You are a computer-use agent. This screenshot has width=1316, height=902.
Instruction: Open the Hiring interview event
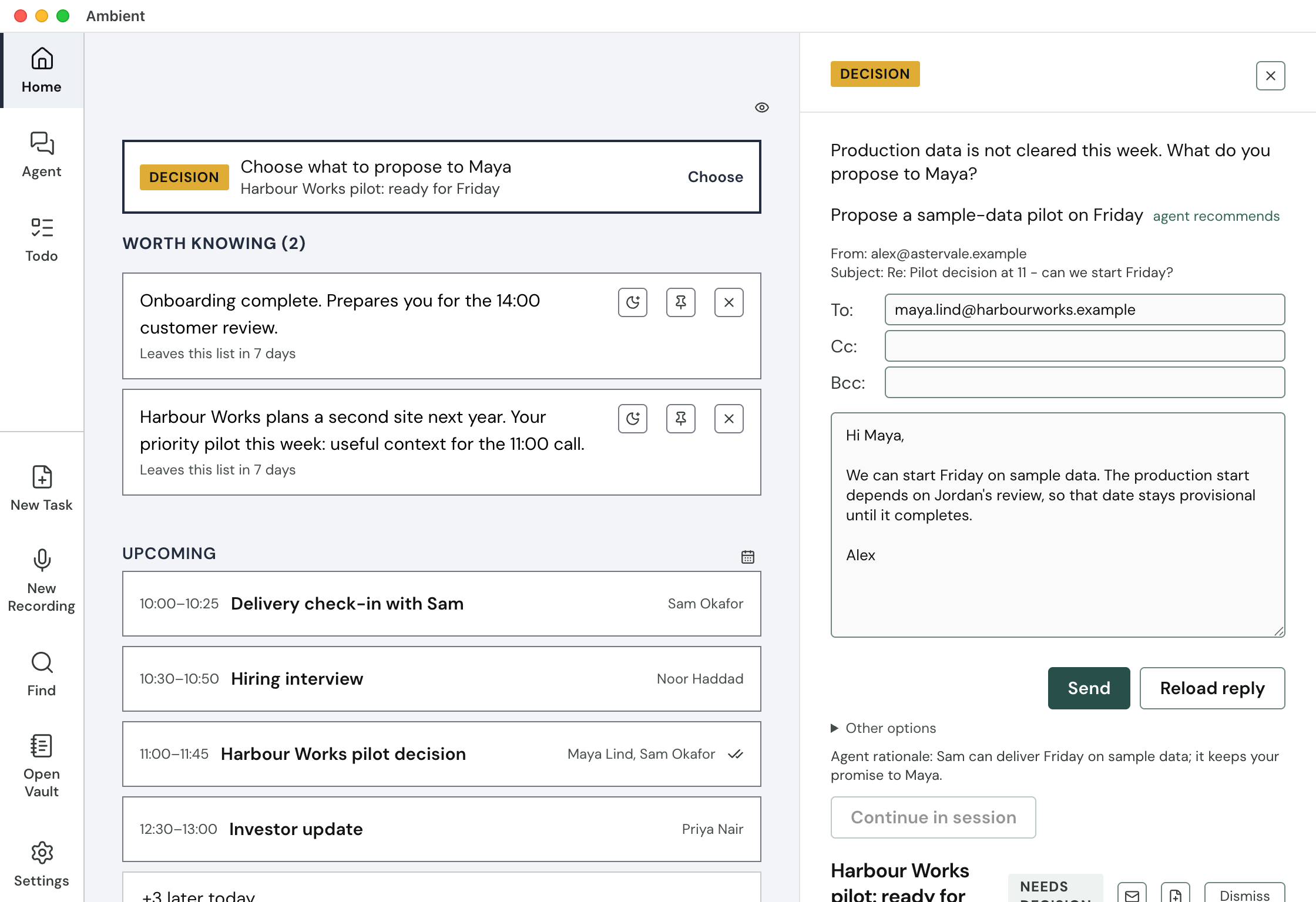tap(441, 679)
